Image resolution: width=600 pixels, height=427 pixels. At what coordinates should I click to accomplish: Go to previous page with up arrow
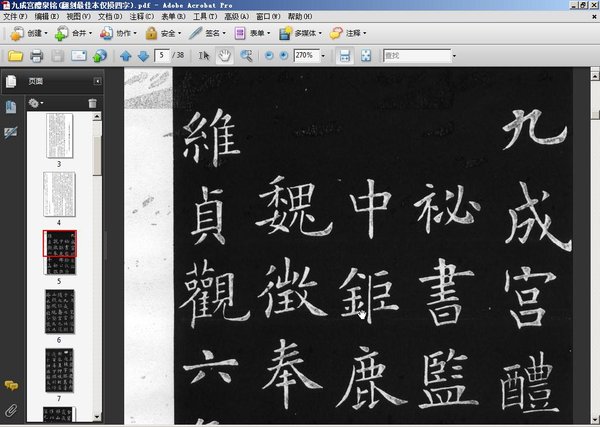tap(126, 56)
